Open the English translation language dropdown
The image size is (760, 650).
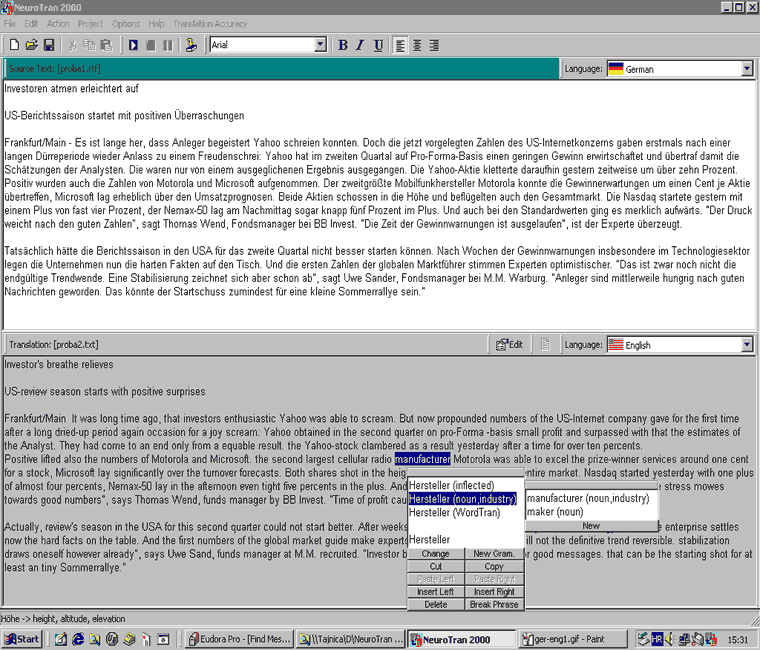click(747, 345)
